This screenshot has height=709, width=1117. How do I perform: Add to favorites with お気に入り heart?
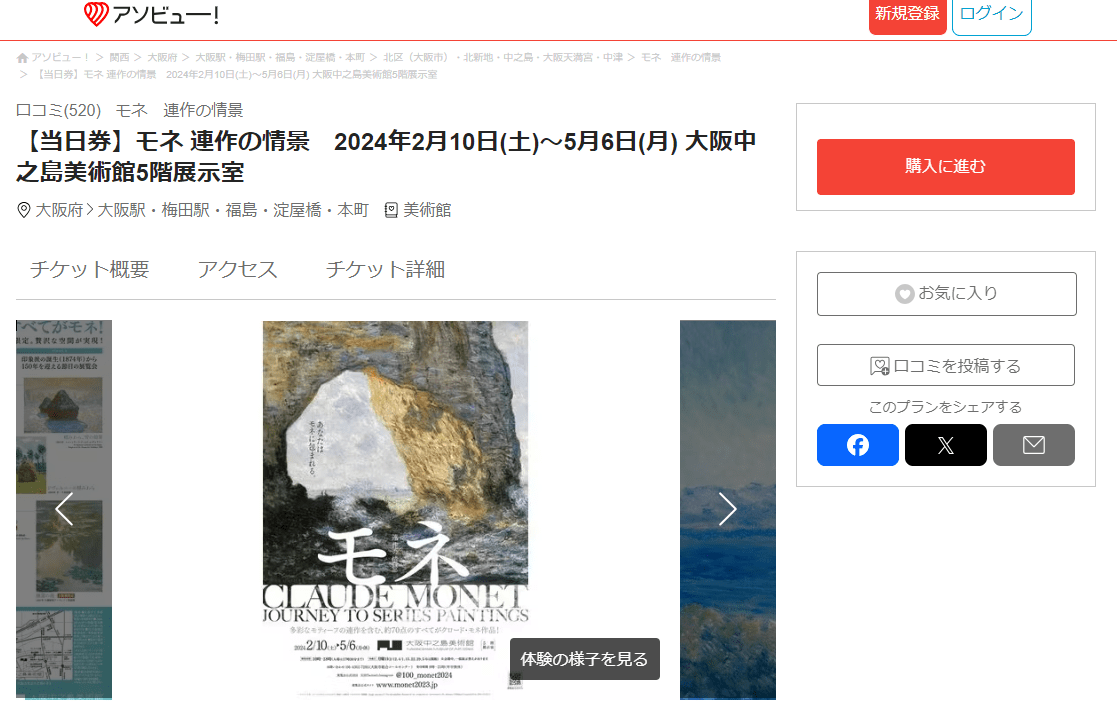pos(946,294)
